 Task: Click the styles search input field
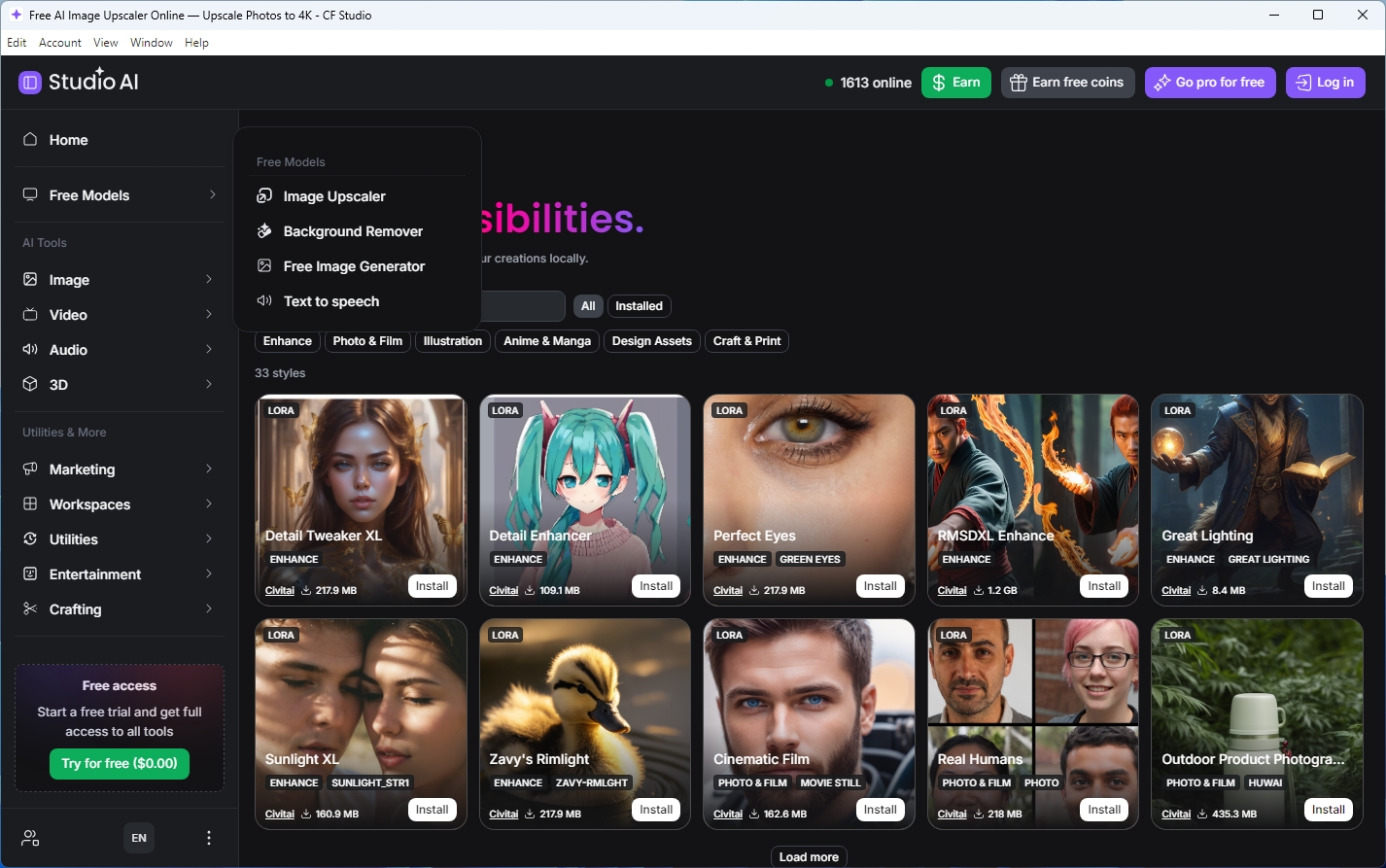pos(523,306)
